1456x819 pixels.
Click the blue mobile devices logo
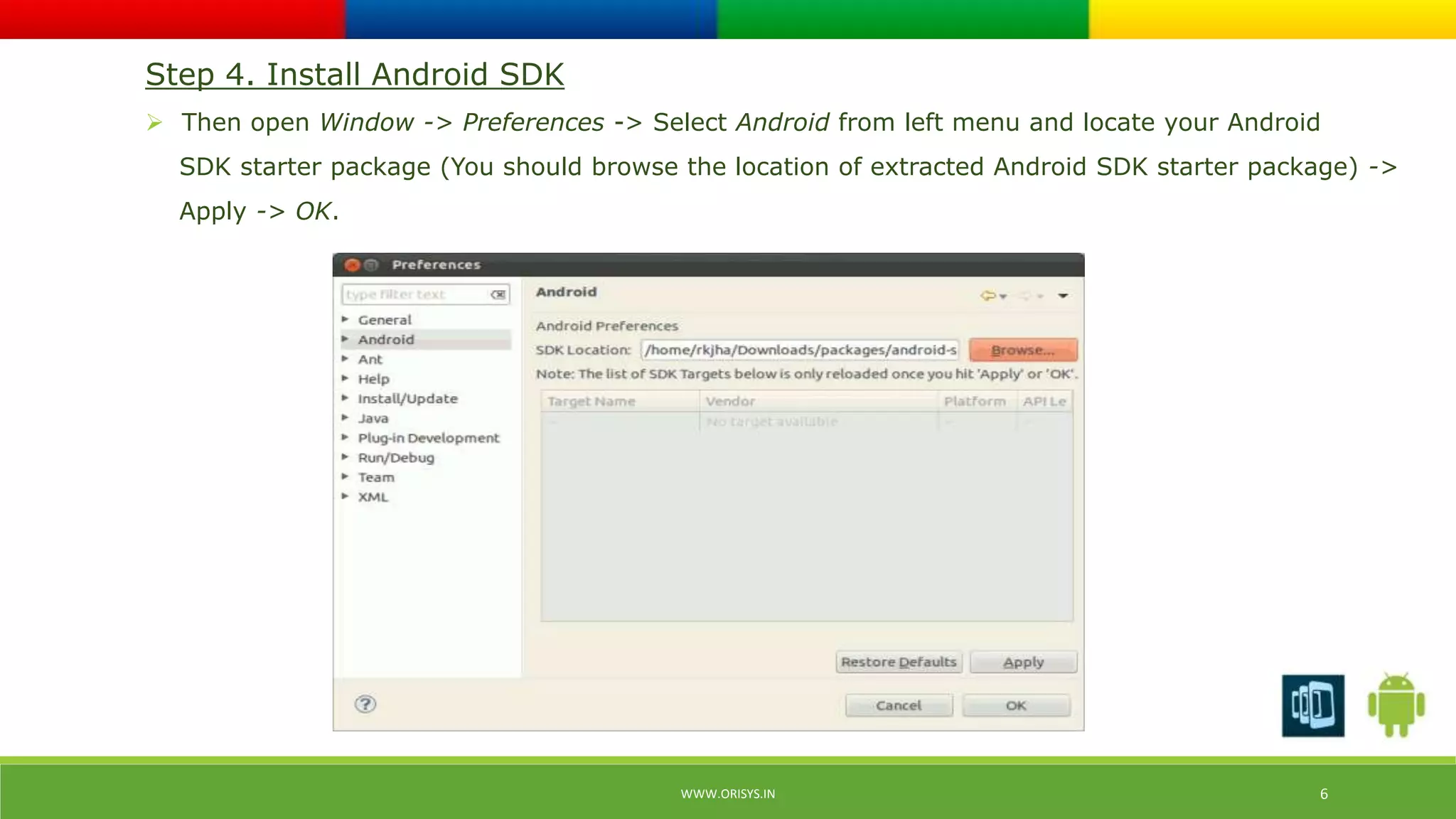1313,705
